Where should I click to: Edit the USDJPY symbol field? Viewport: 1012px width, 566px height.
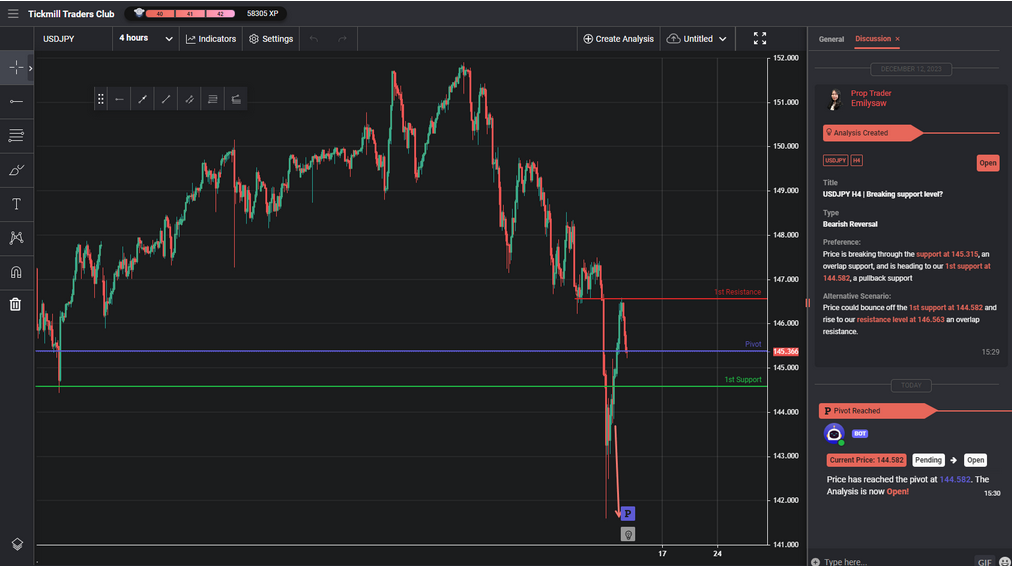(73, 39)
